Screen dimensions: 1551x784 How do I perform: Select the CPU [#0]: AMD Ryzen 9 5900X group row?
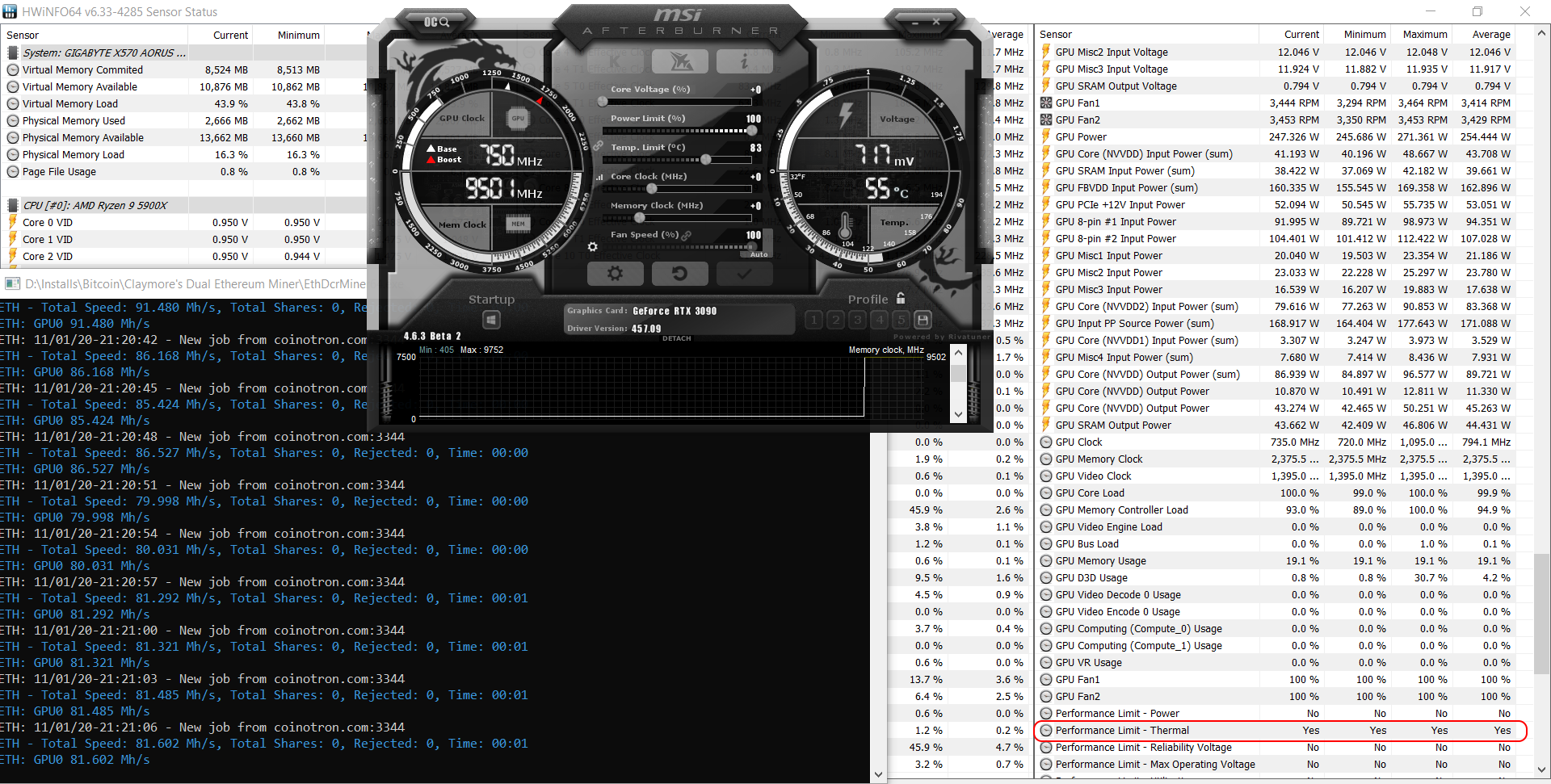184,205
